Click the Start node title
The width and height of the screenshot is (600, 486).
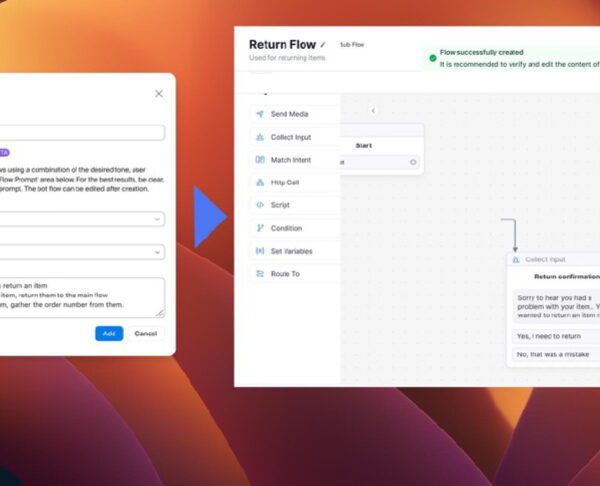(x=364, y=145)
